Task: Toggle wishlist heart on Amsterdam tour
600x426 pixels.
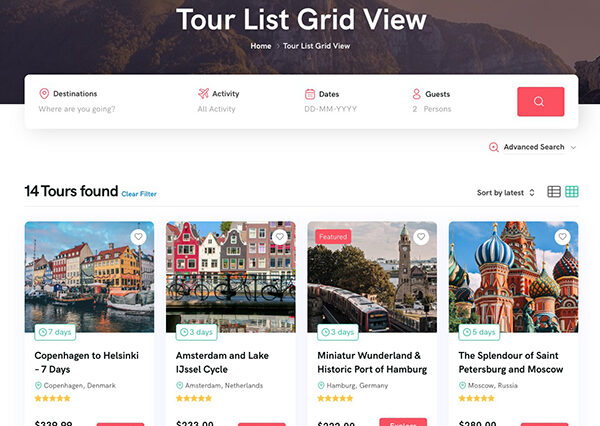Action: (x=280, y=237)
